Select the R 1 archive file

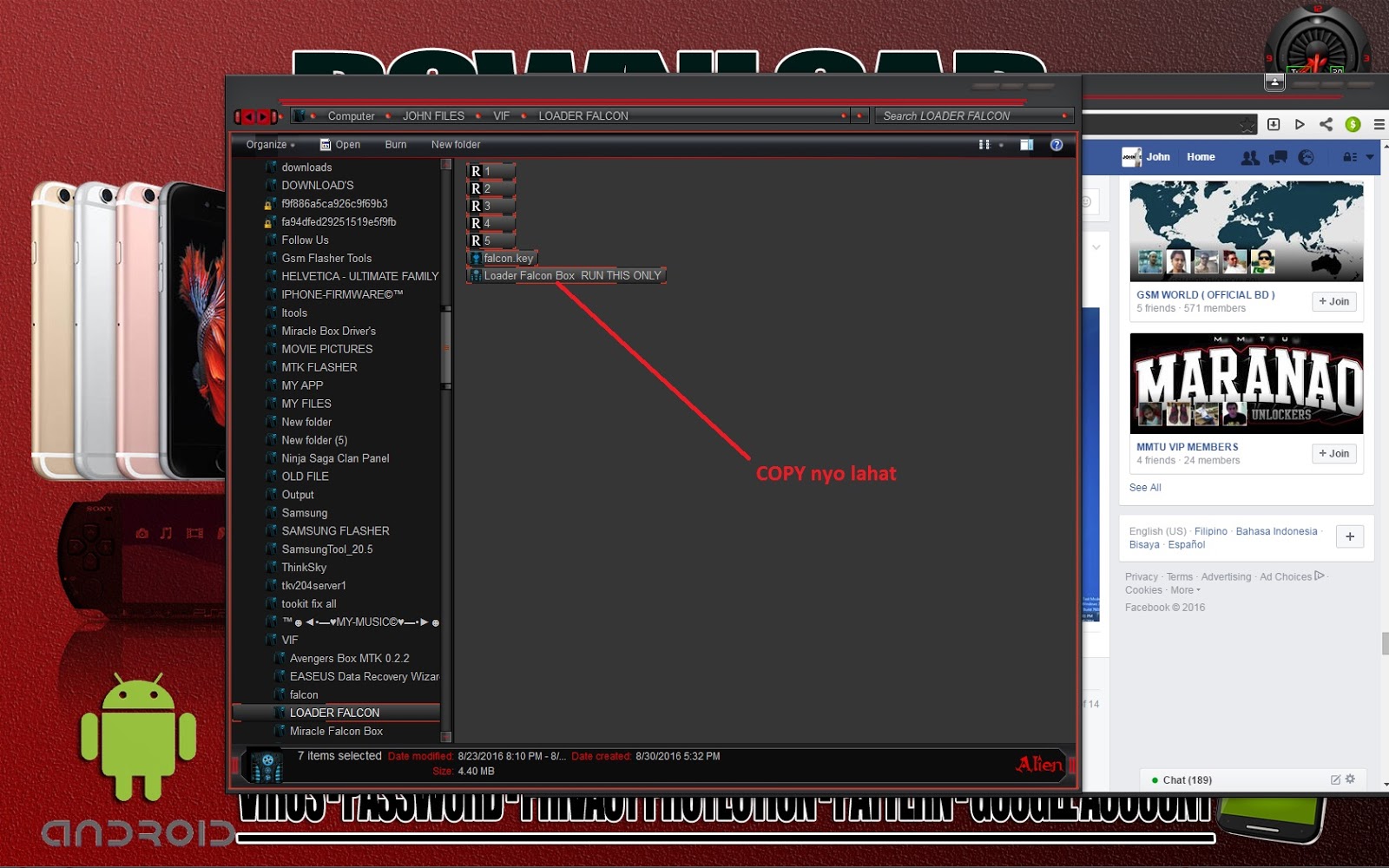491,171
